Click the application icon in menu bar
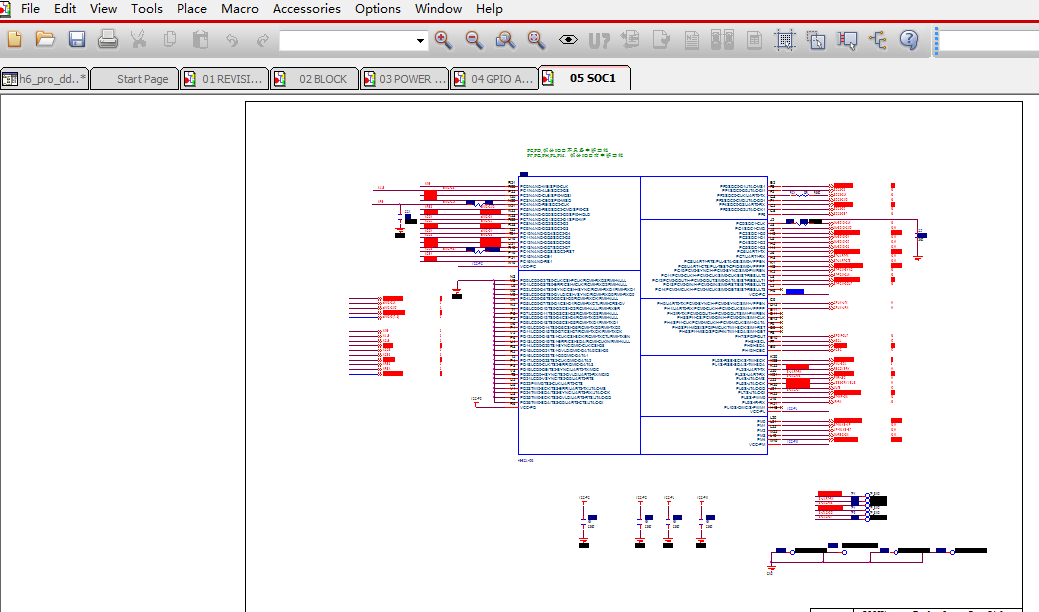 click(x=5, y=9)
